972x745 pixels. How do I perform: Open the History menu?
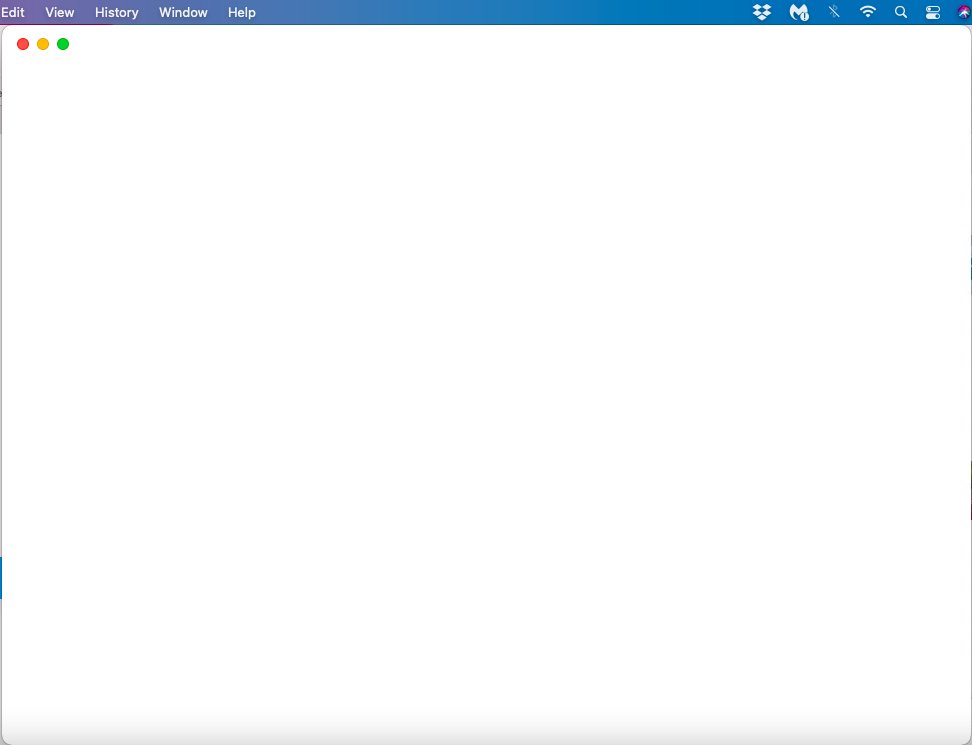tap(117, 12)
